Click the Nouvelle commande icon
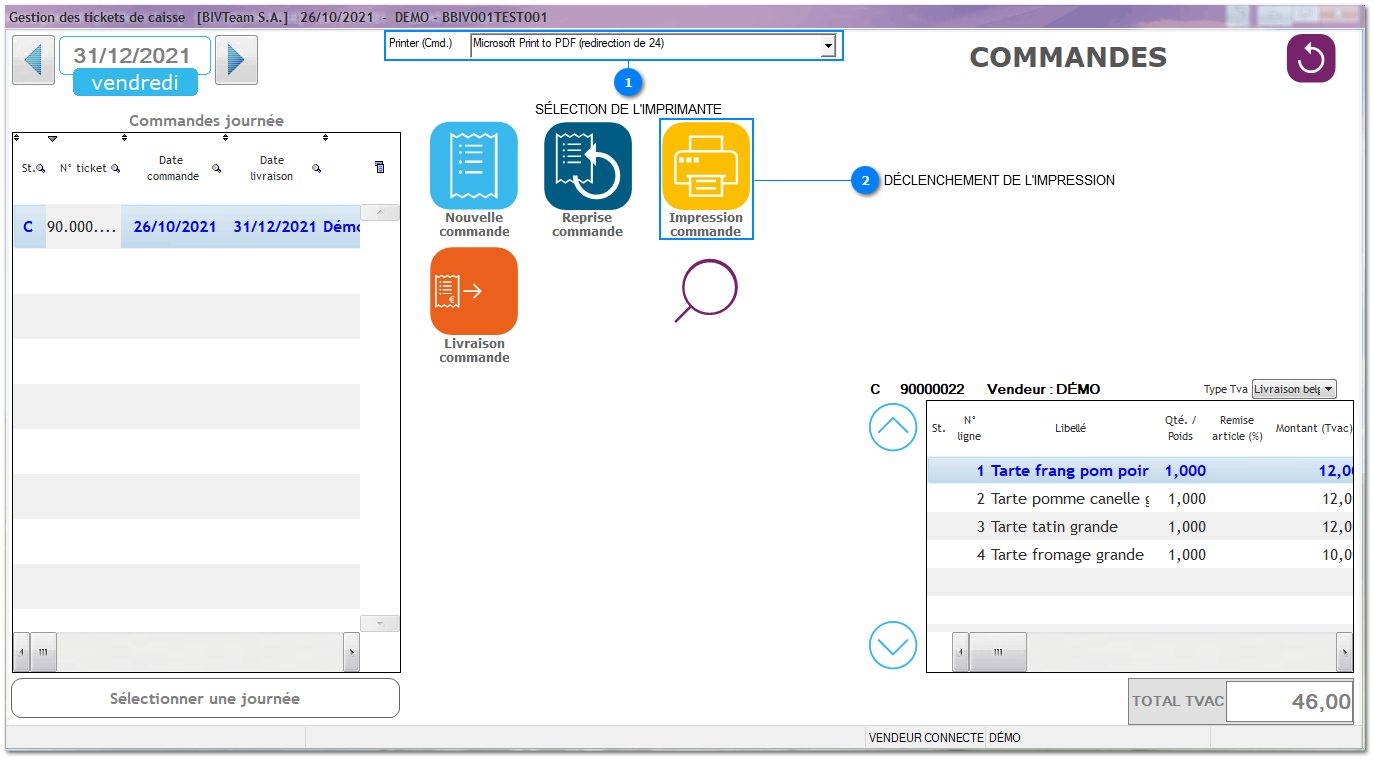The image size is (1374, 760). pos(473,166)
